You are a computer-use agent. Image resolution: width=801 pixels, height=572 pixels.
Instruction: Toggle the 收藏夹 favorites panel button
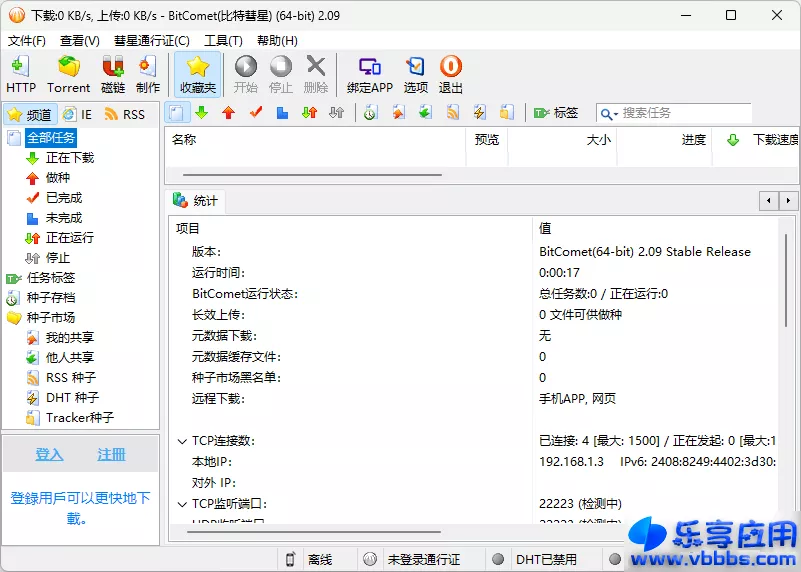tap(198, 74)
